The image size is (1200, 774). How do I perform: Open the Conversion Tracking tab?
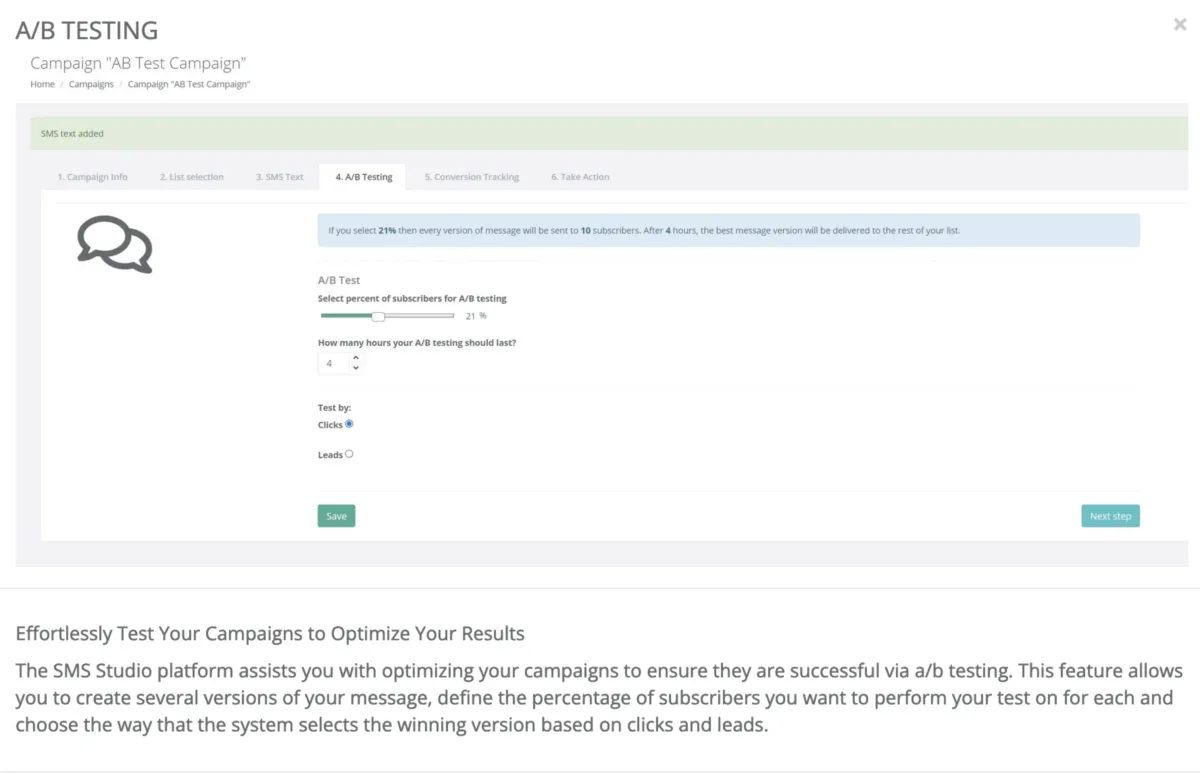[x=471, y=177]
